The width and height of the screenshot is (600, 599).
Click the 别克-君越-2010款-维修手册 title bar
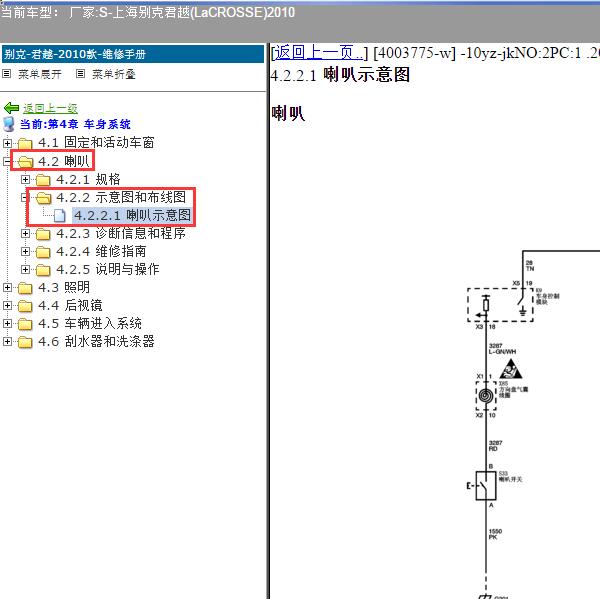(x=133, y=54)
